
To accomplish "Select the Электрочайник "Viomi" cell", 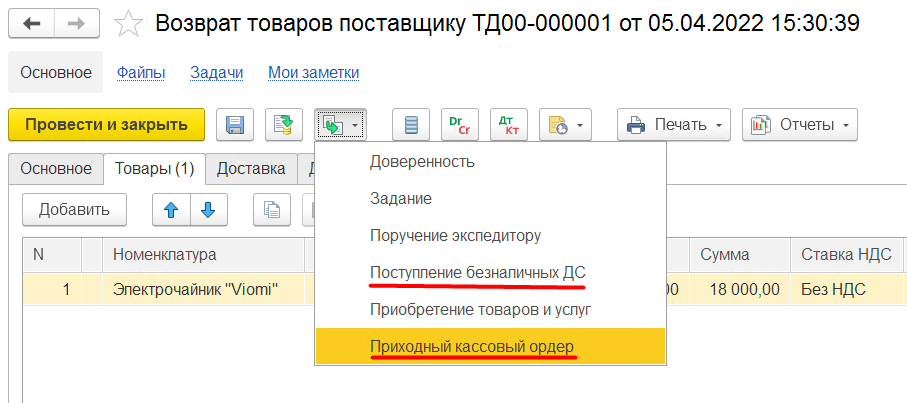I will coord(204,289).
